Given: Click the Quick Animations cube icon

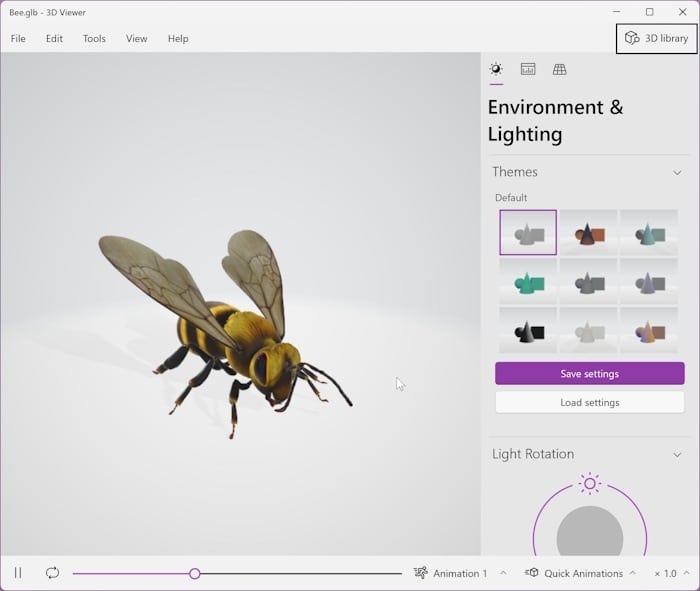Looking at the screenshot, I should pyautogui.click(x=532, y=573).
